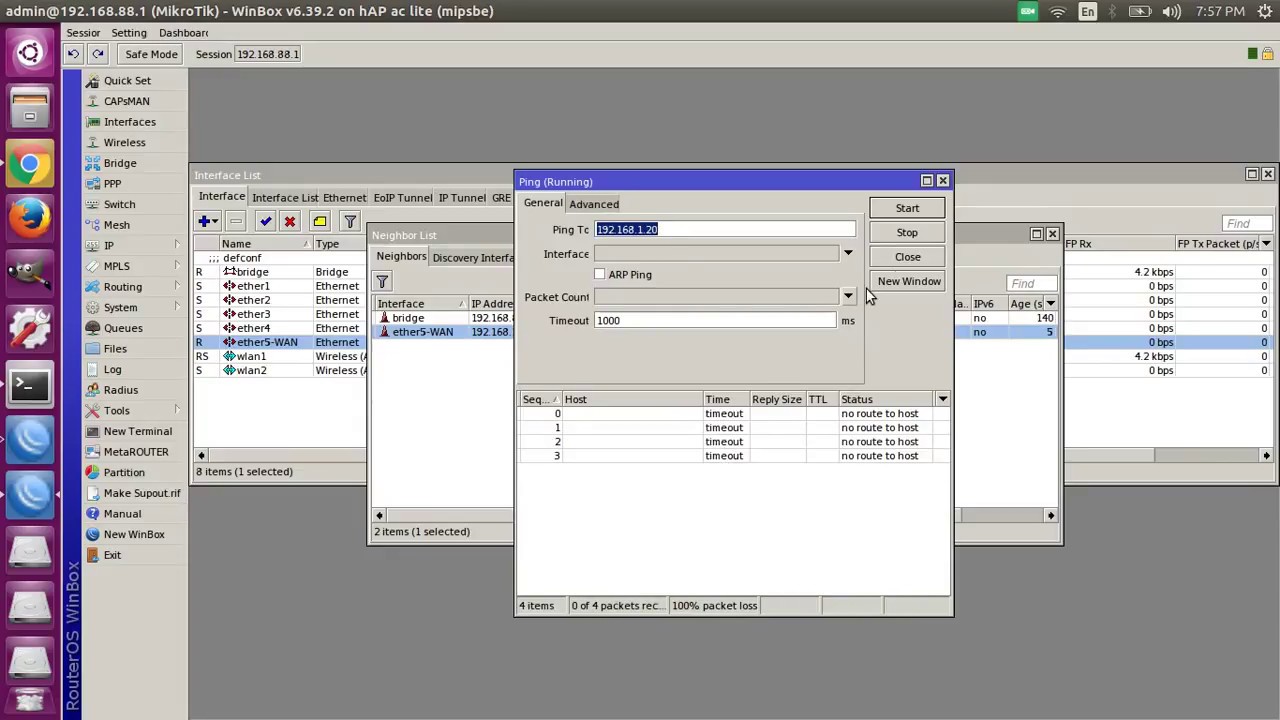Open Partition menu
This screenshot has height=720, width=1280.
point(124,472)
